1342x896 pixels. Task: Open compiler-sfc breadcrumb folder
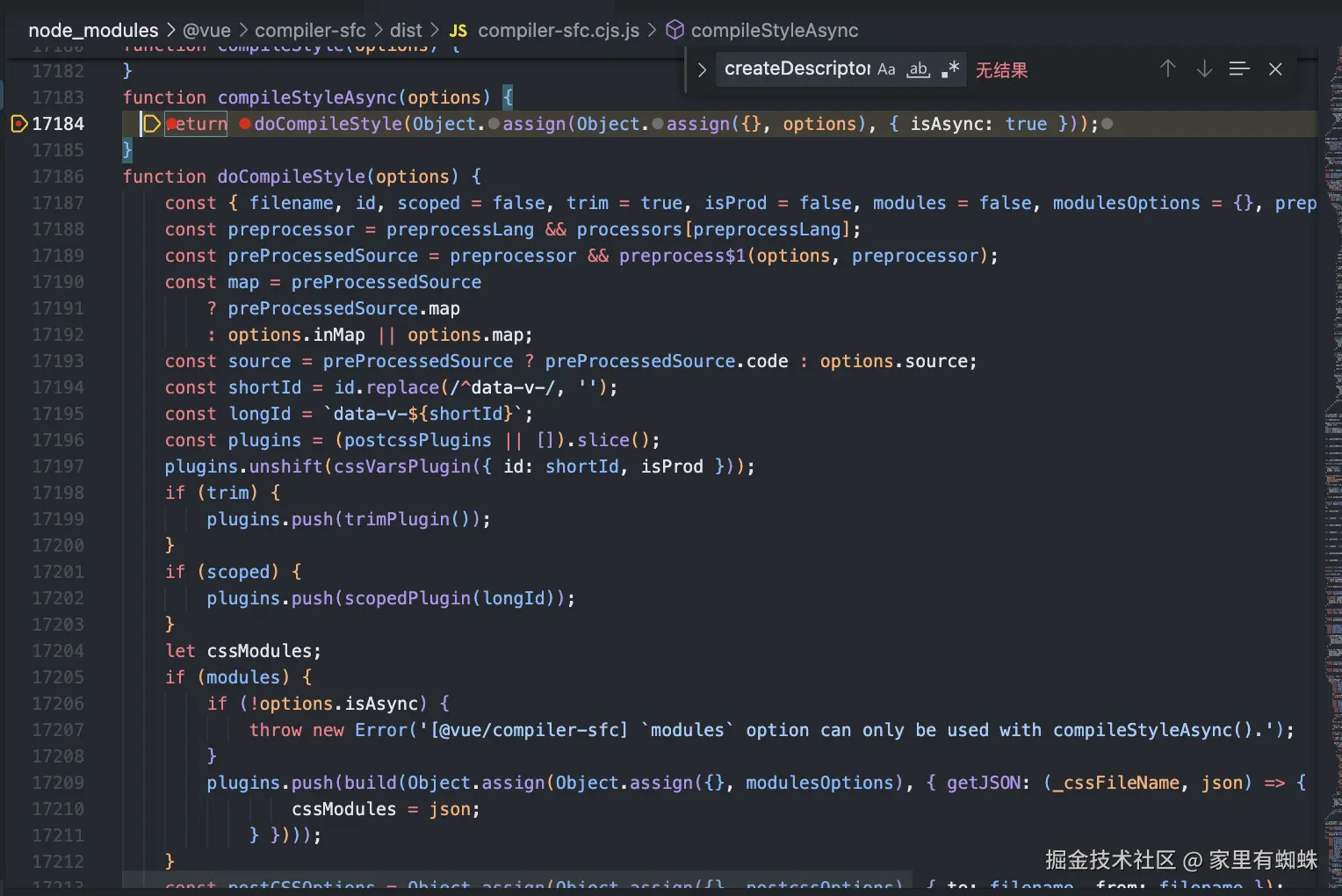tap(310, 31)
